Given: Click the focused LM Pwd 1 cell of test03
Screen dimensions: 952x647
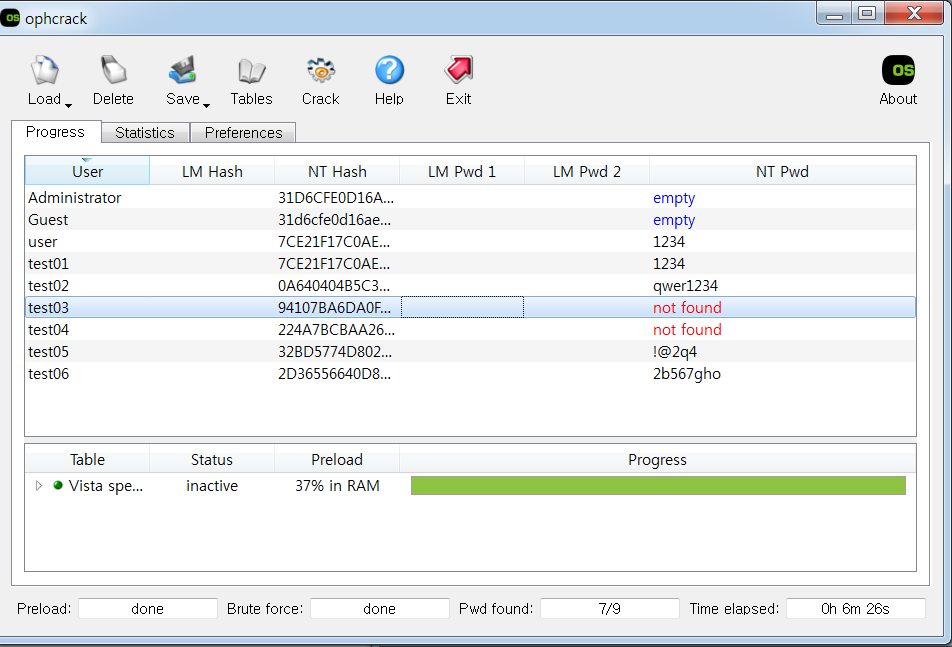Looking at the screenshot, I should 462,307.
